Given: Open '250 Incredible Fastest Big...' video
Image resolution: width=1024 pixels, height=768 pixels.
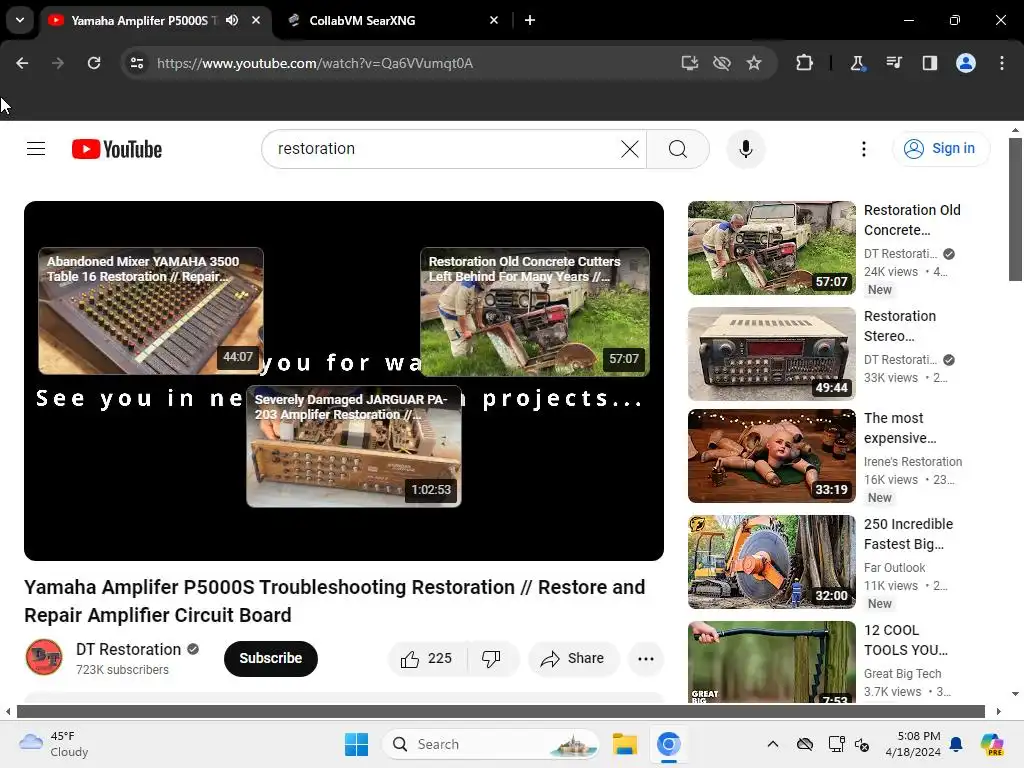Looking at the screenshot, I should [908, 534].
